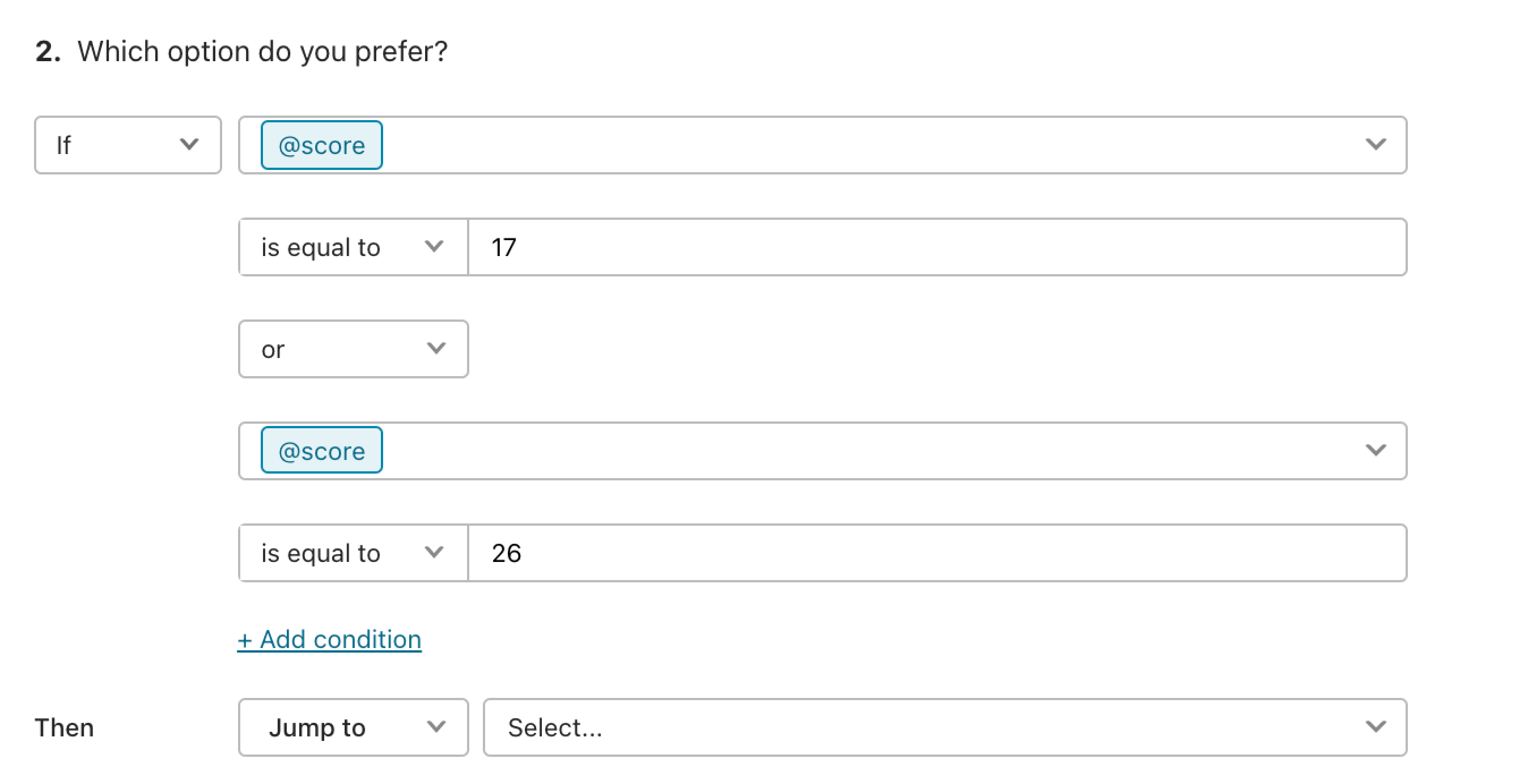The image size is (1528, 784).
Task: Click the chevron beside the second @score field
Action: (x=1377, y=450)
